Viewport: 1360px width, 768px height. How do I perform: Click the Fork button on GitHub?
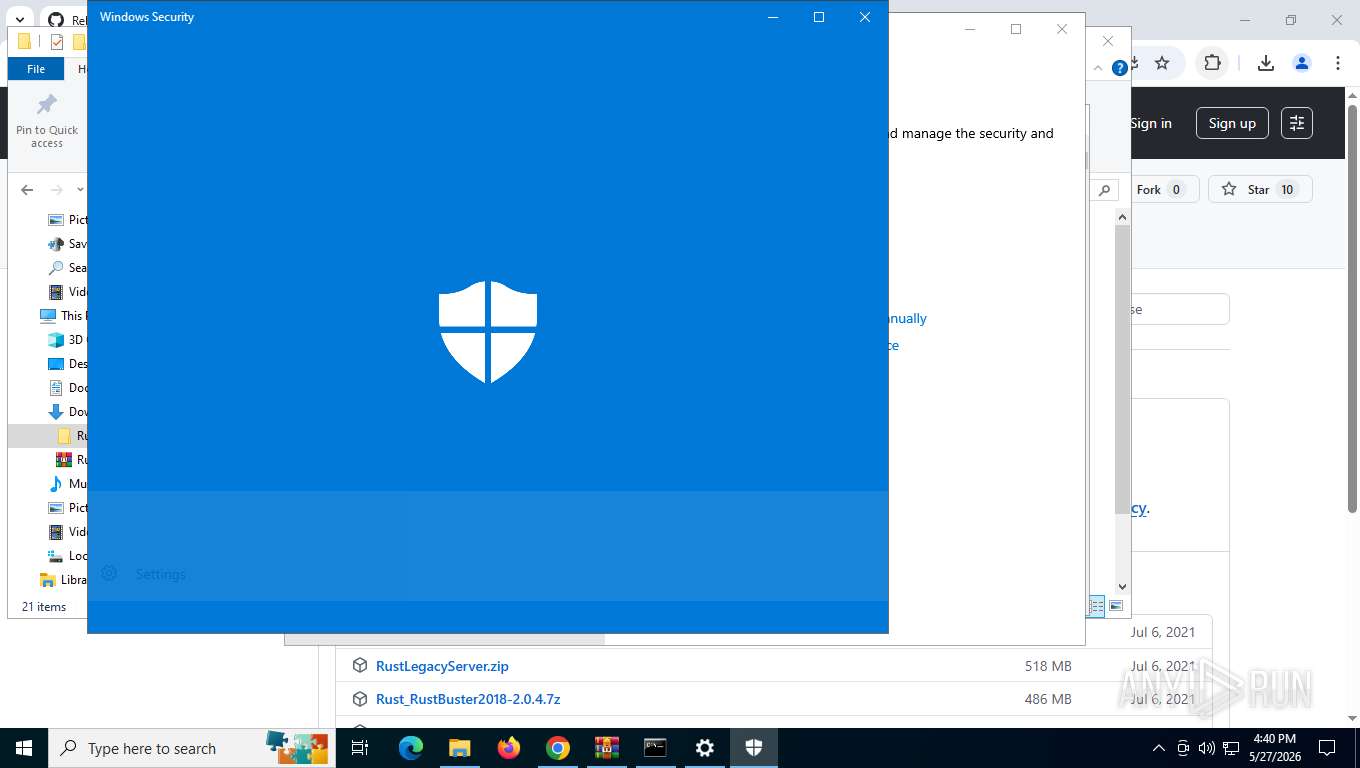(x=1162, y=189)
